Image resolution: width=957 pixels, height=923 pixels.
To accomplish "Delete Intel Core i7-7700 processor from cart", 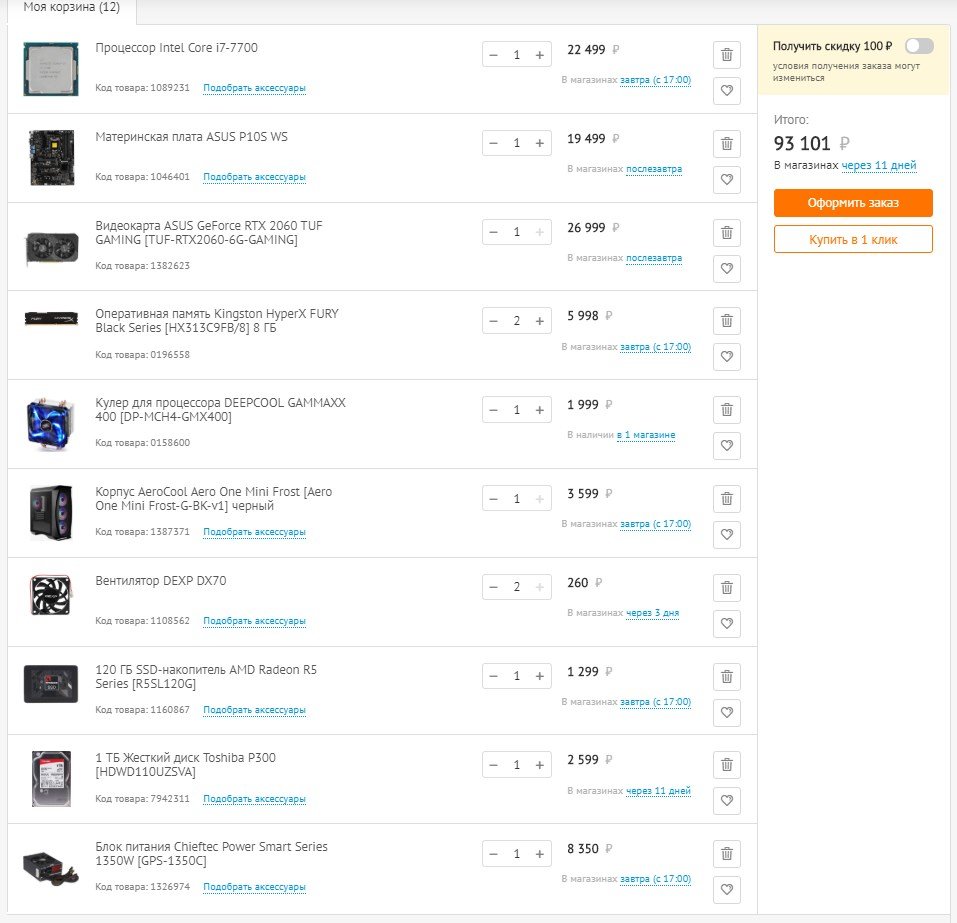I will coord(726,55).
